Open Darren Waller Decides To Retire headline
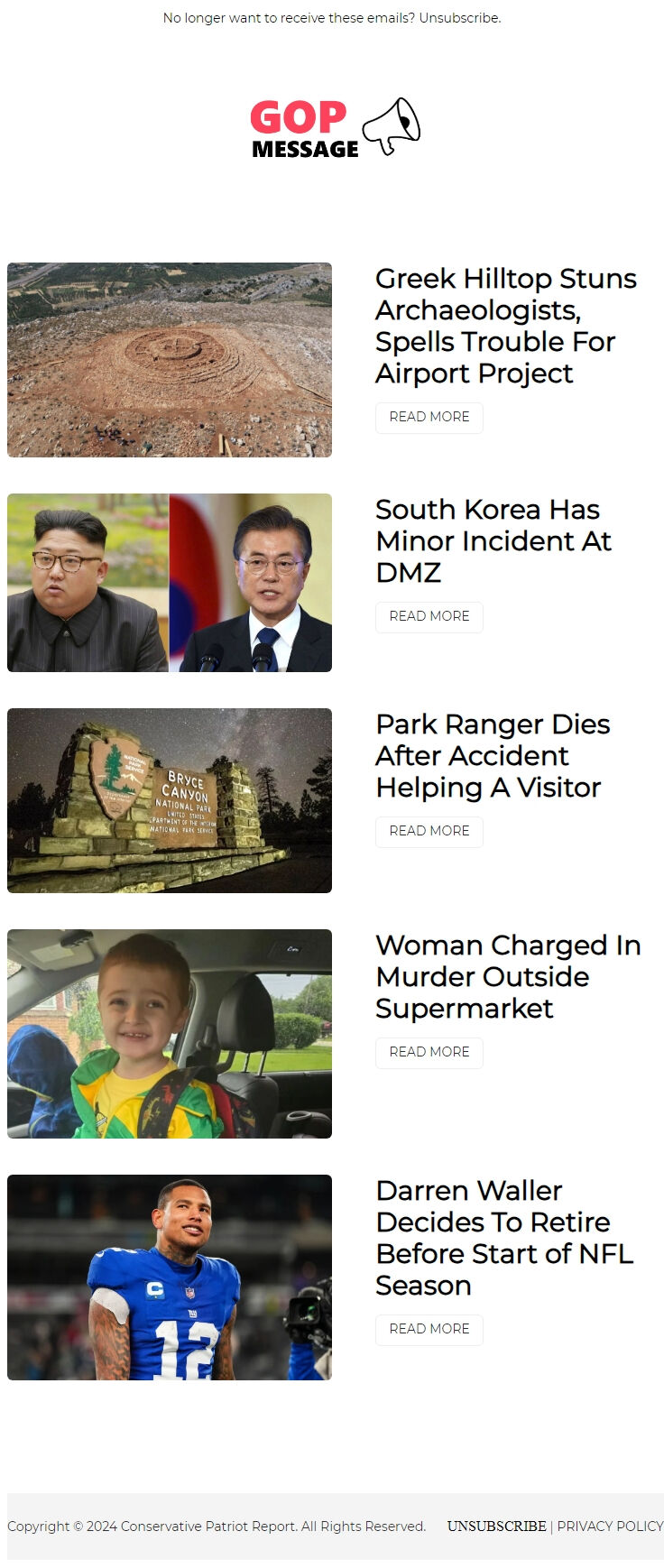 pos(504,1238)
